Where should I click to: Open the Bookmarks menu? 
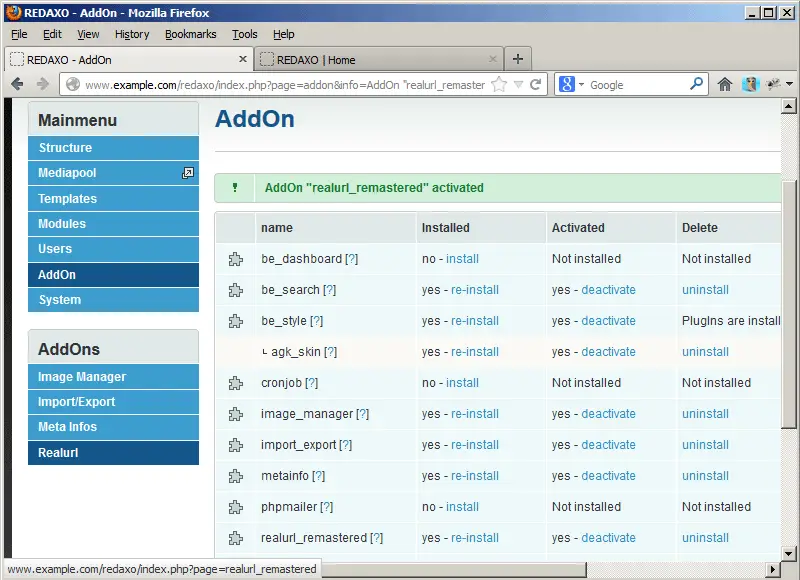tap(190, 34)
